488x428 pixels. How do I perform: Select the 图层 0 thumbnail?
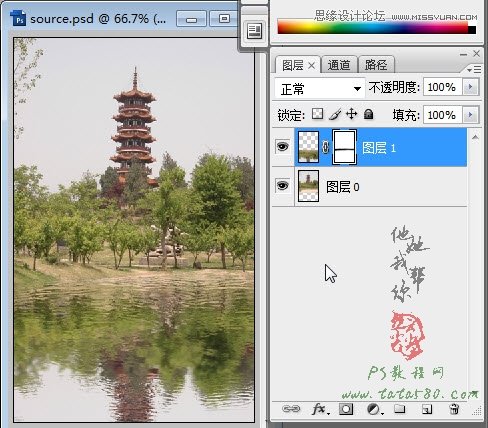click(x=308, y=186)
